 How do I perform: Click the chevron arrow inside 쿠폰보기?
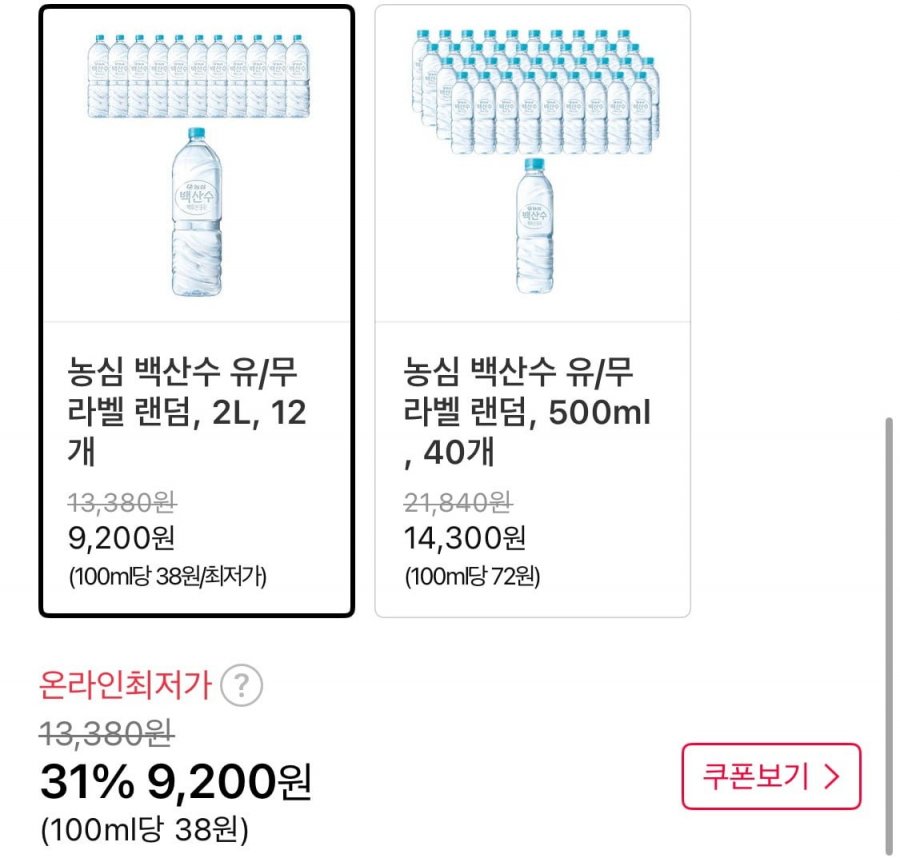click(x=830, y=777)
